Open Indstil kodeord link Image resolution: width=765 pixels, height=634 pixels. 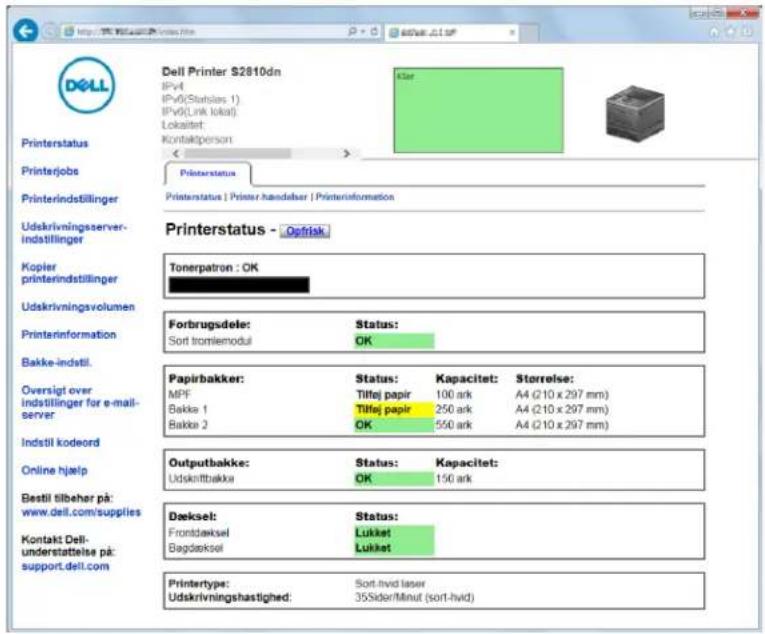(x=60, y=442)
